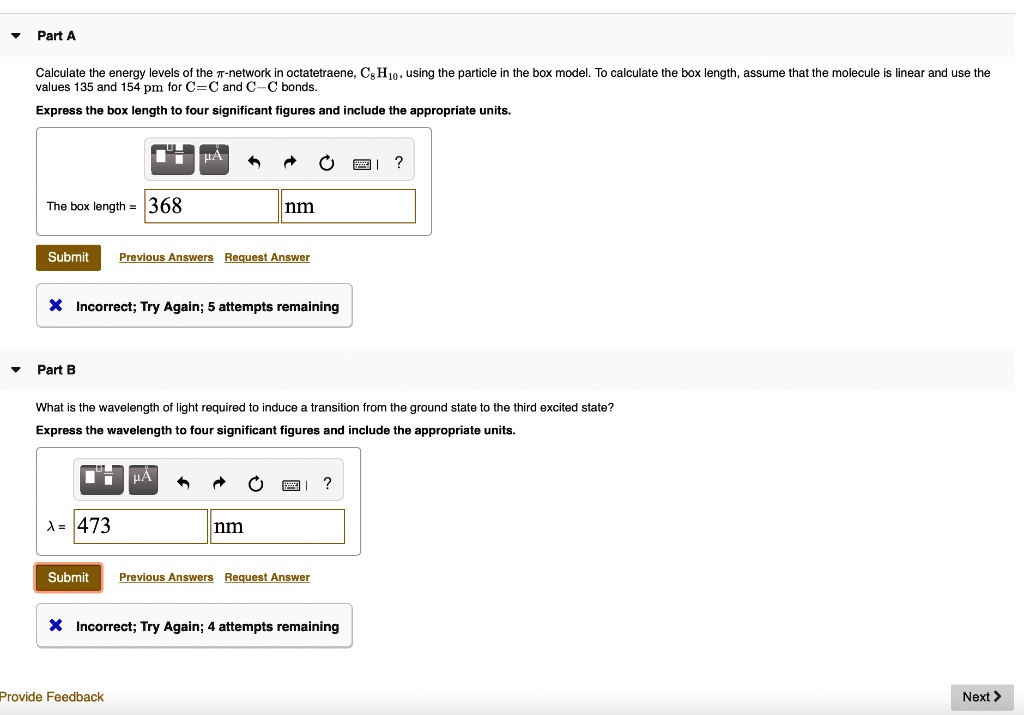
Task: Click the redo arrow in Part A toolbar
Action: (x=290, y=162)
